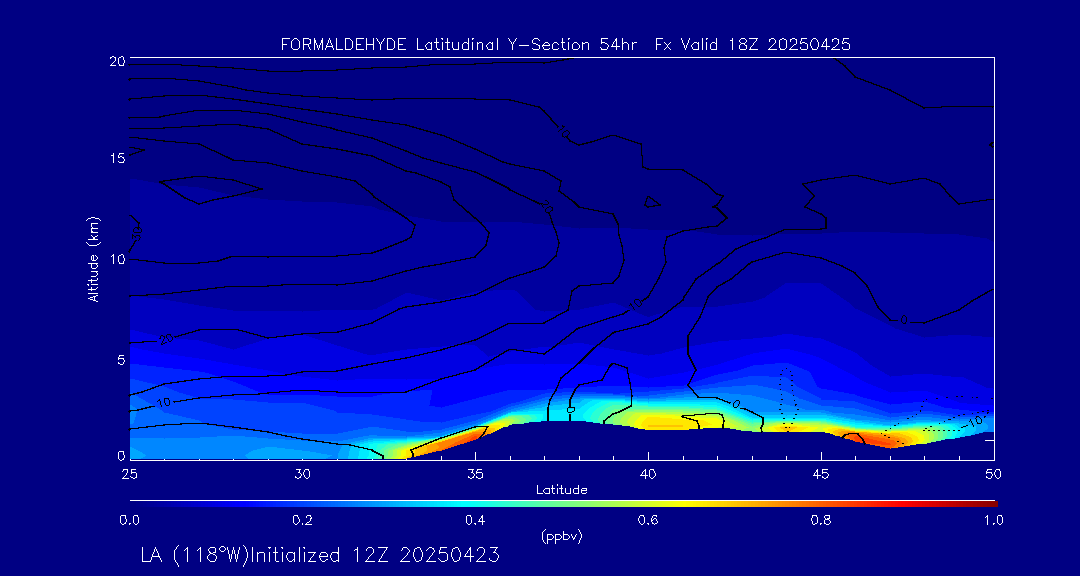Click the 'Latitude' x-axis label
Screen dimensions: 1080x576
(561, 489)
